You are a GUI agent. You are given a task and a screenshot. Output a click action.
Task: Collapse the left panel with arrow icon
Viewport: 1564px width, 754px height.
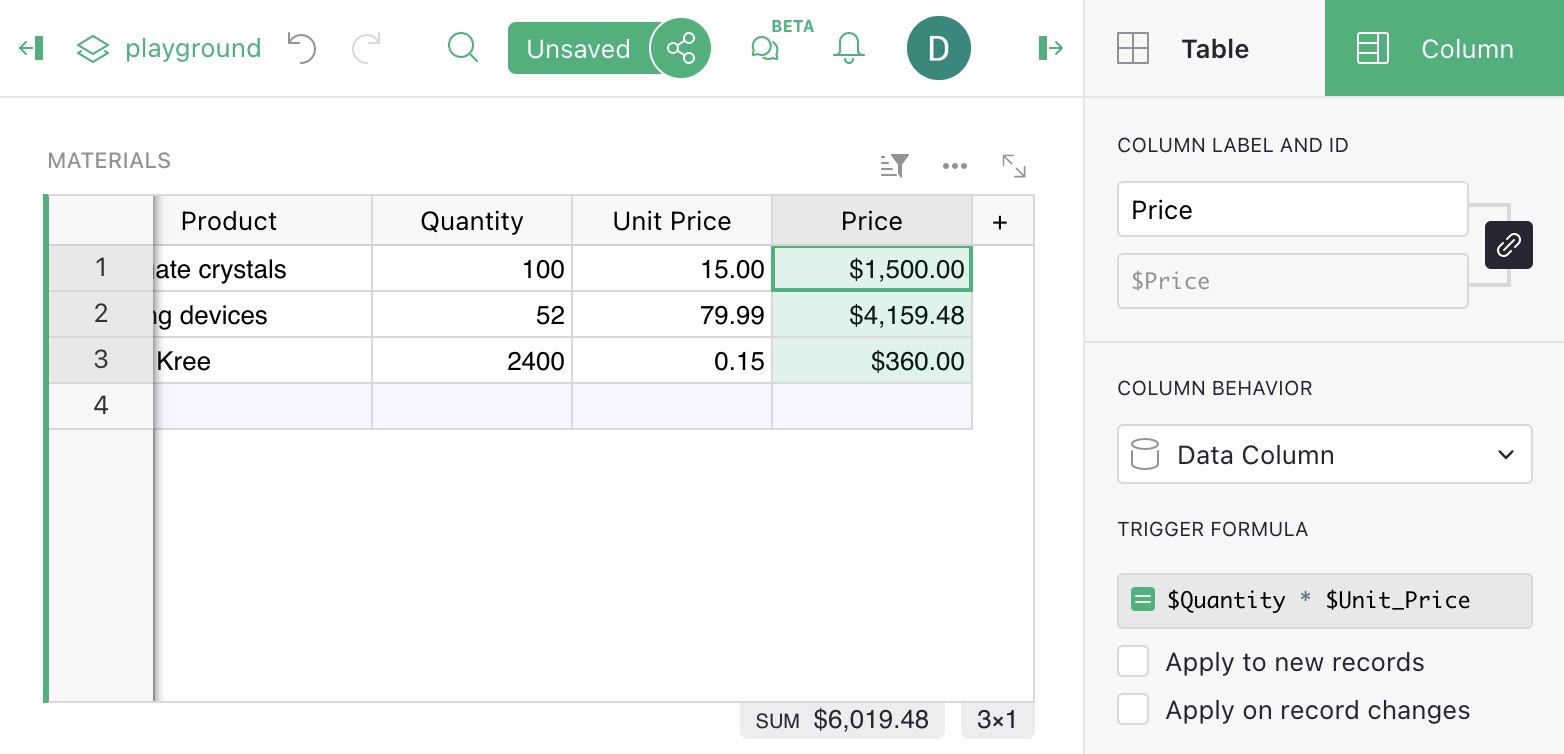tap(31, 48)
